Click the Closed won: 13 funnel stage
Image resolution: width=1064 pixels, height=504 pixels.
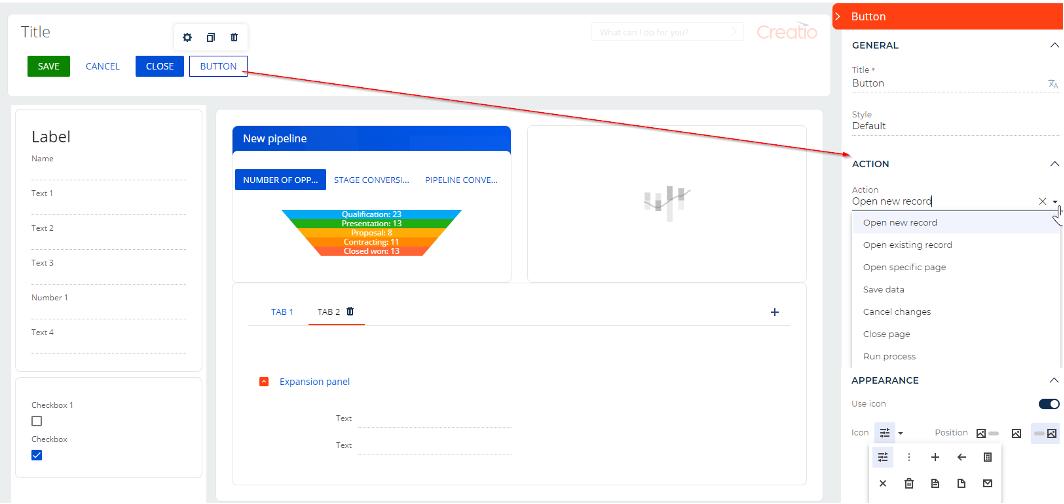pyautogui.click(x=371, y=251)
